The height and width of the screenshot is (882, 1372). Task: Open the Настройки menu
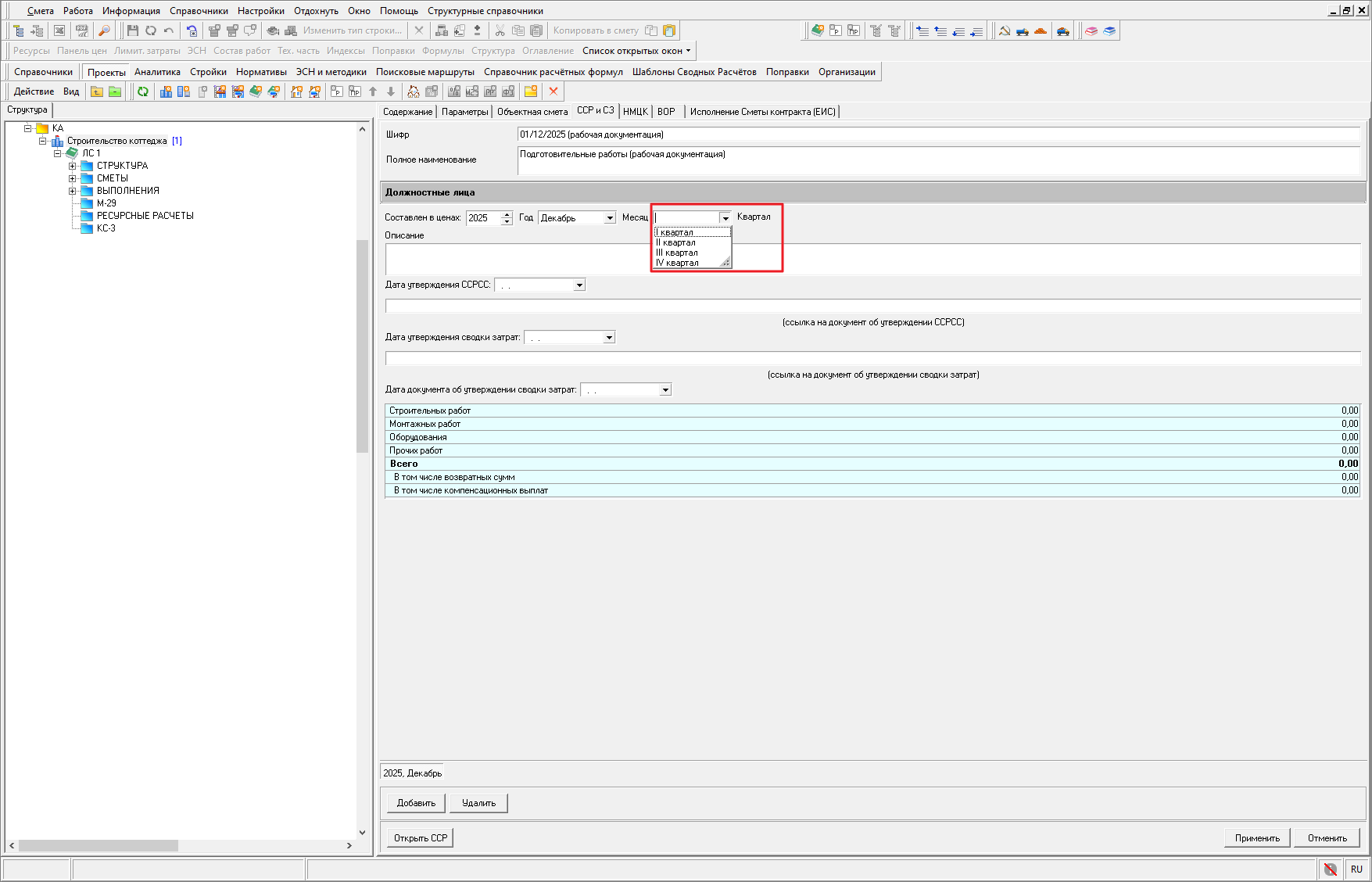[x=260, y=11]
